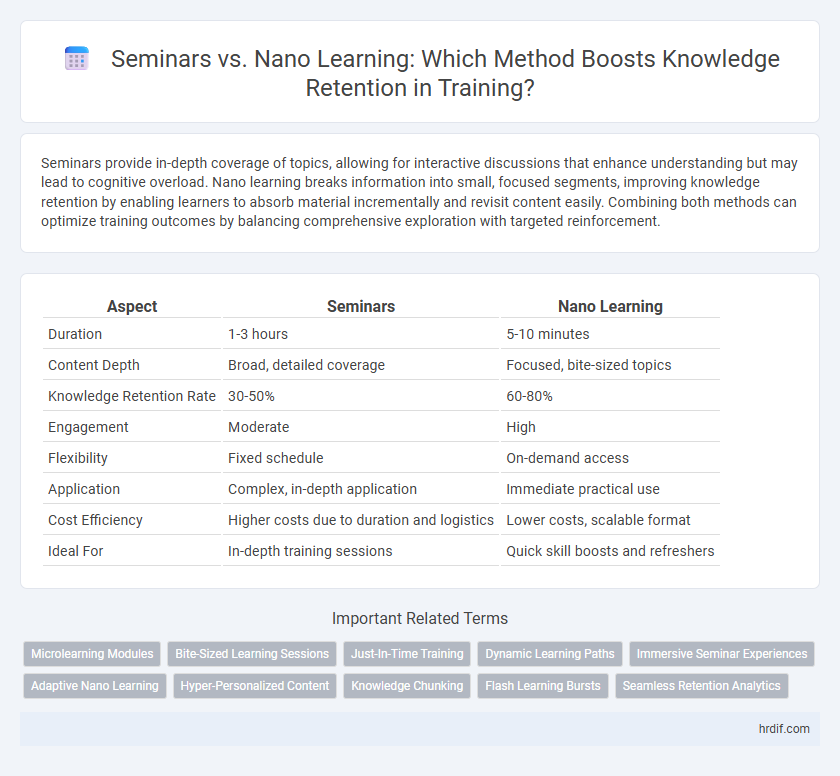
Task: Click the Seminars column header
Action: pyautogui.click(x=361, y=306)
